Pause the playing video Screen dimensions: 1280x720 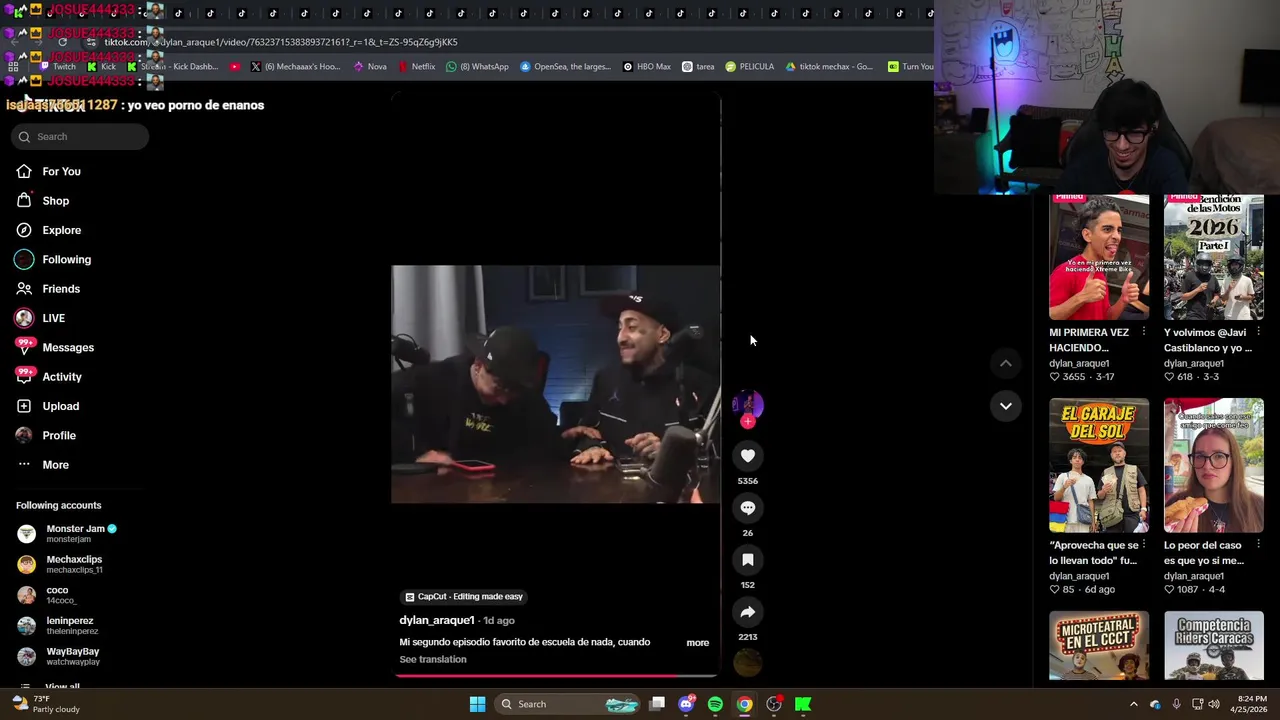pyautogui.click(x=556, y=384)
